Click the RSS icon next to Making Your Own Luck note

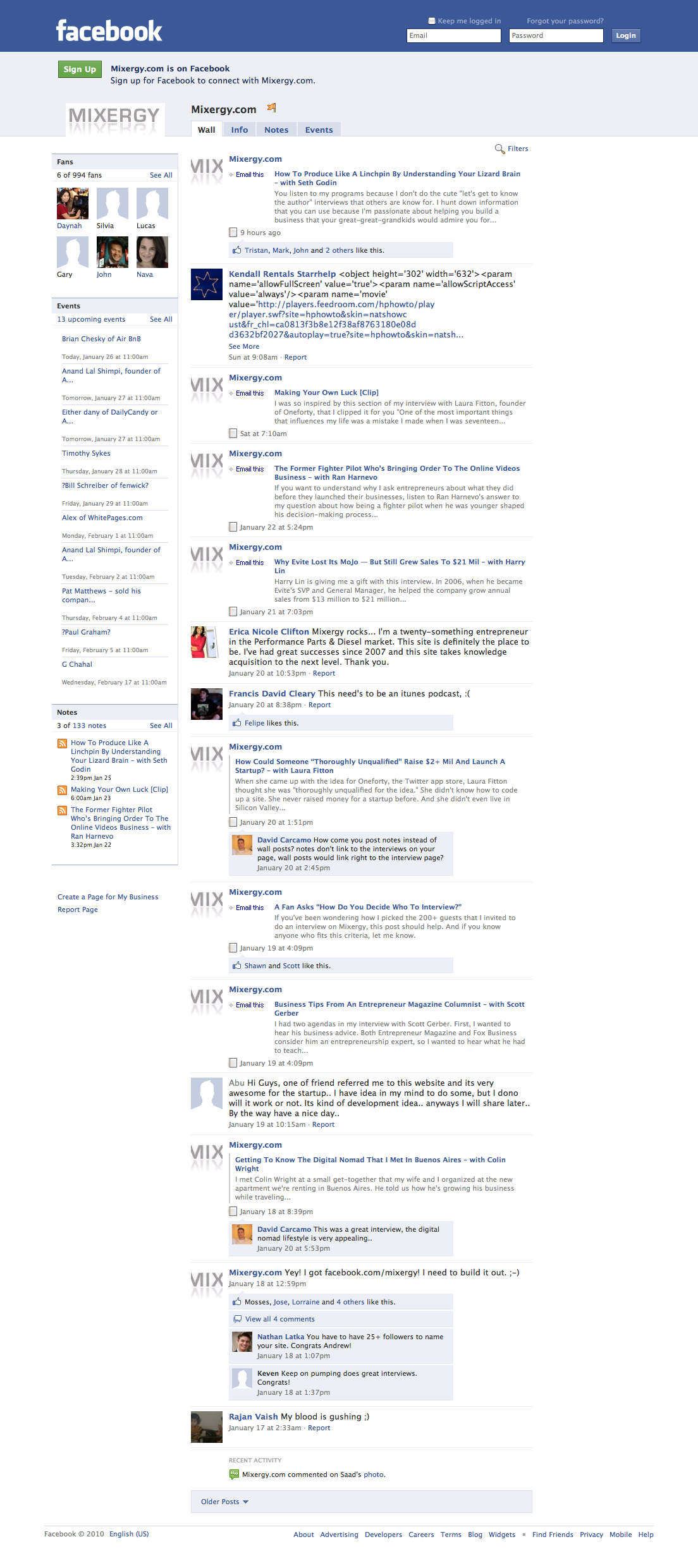point(62,790)
